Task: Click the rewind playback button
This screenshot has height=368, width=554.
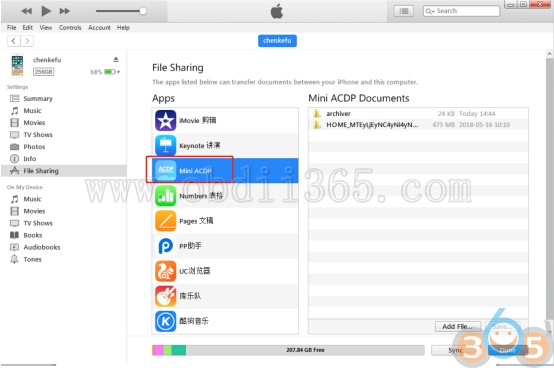Action: click(26, 11)
